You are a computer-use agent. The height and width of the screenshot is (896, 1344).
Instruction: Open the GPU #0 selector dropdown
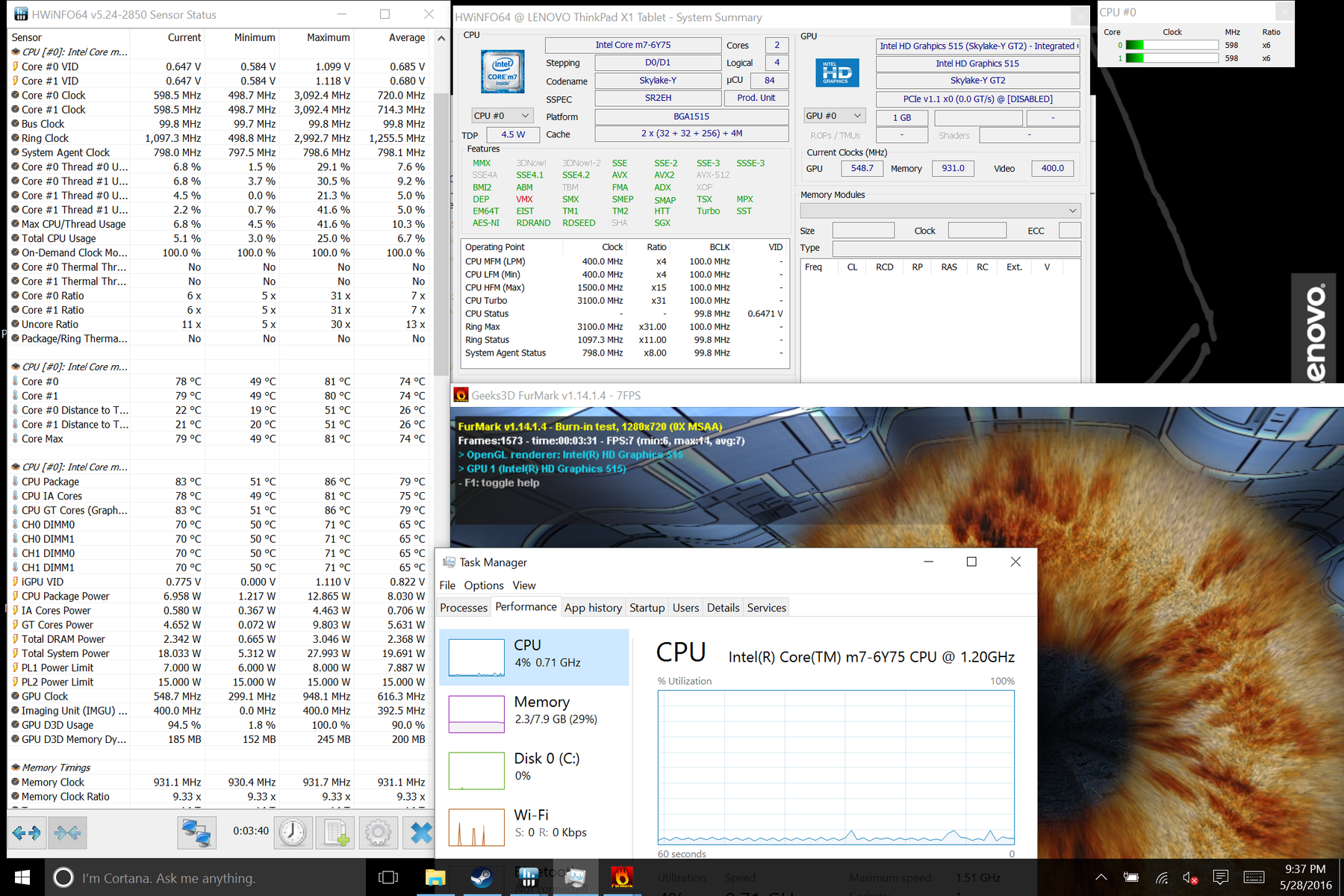(834, 116)
